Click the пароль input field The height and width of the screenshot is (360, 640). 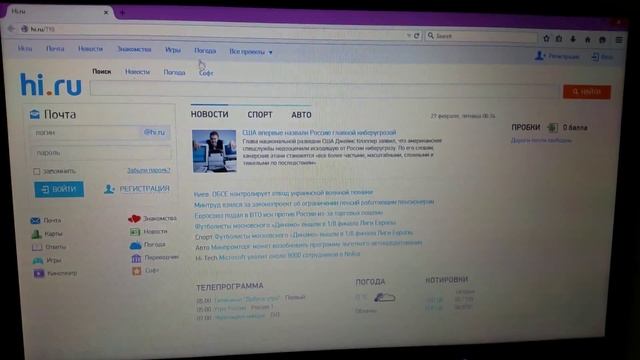(x=101, y=153)
